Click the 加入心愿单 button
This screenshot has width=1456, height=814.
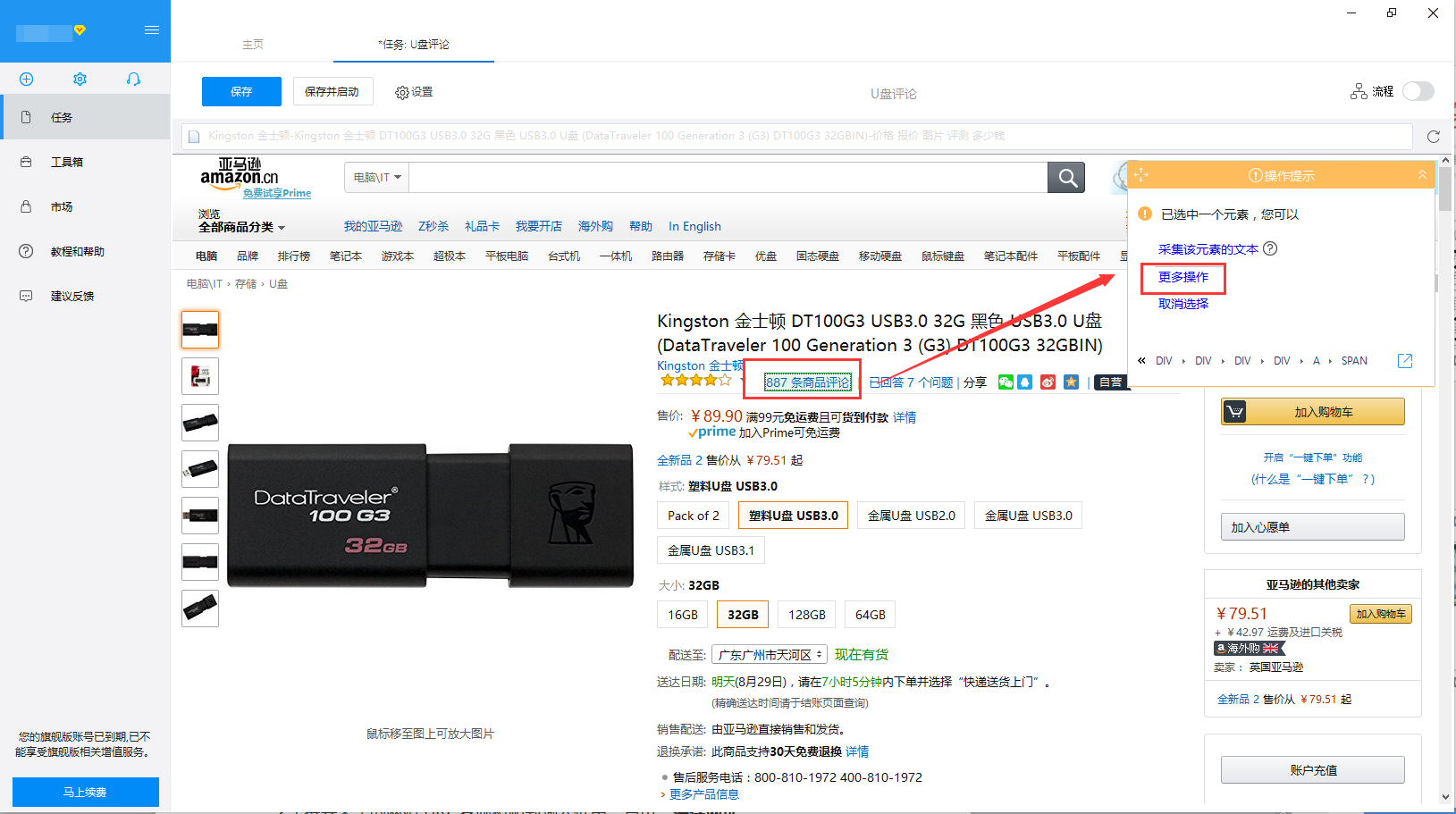click(x=1313, y=527)
